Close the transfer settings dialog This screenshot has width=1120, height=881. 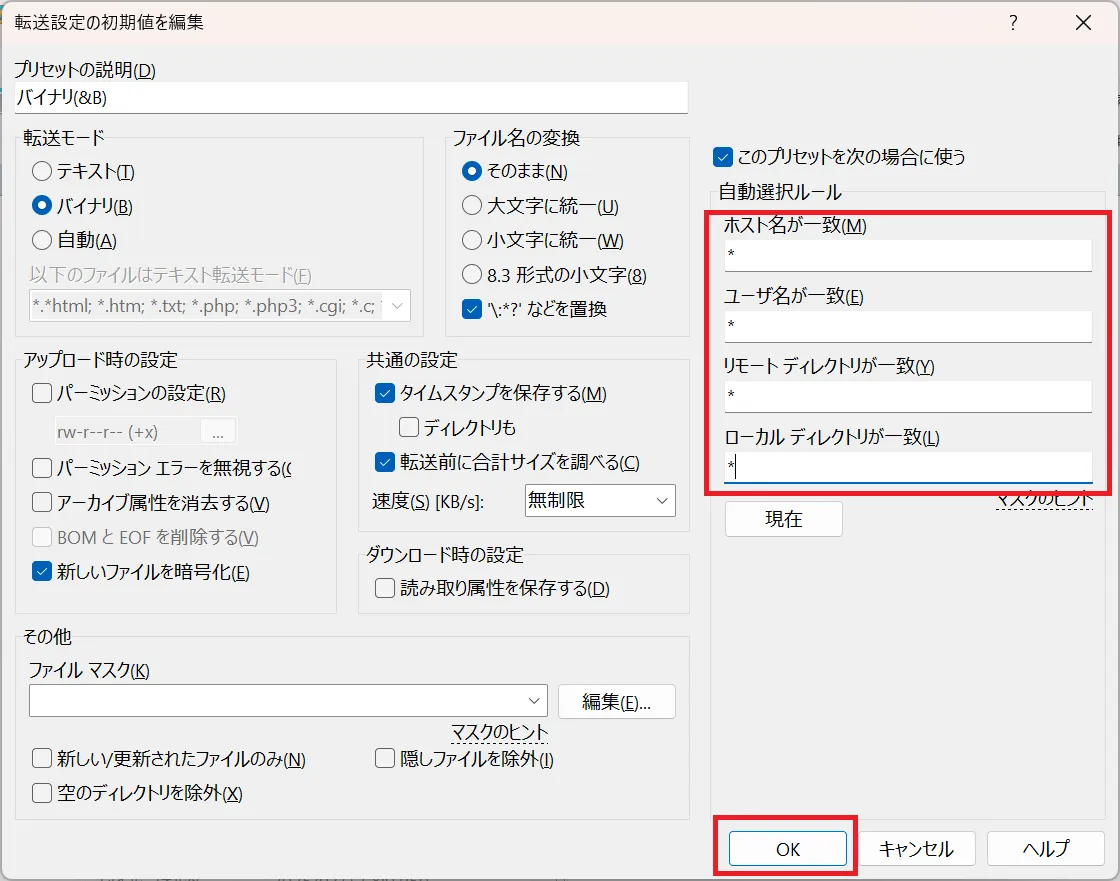pos(1083,23)
